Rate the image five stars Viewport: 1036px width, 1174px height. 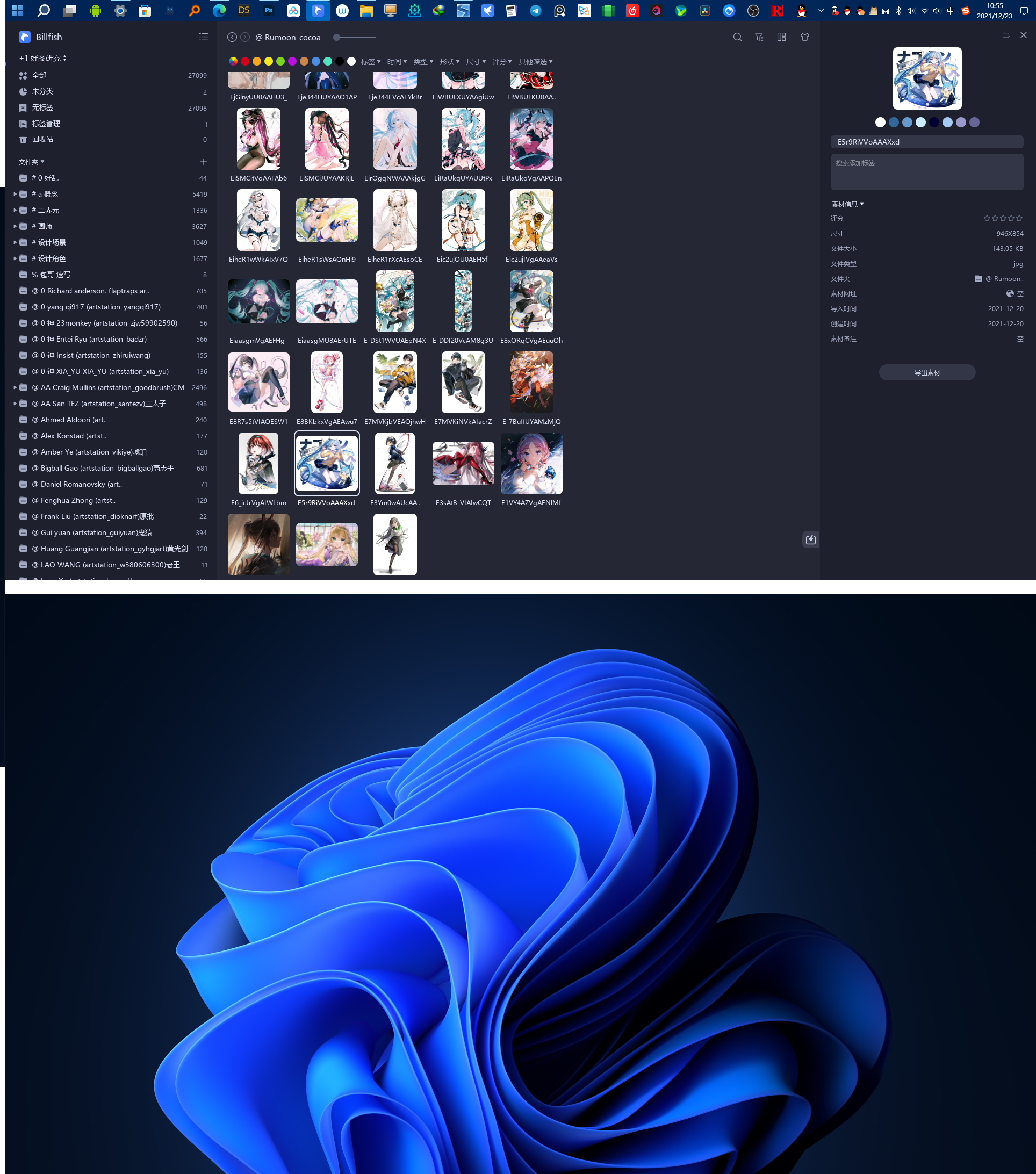(x=1019, y=218)
